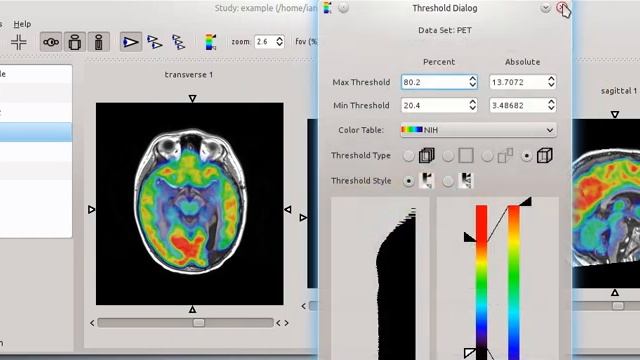Click transverse scrollbar left arrow
This screenshot has height=360, width=640.
coord(92,323)
